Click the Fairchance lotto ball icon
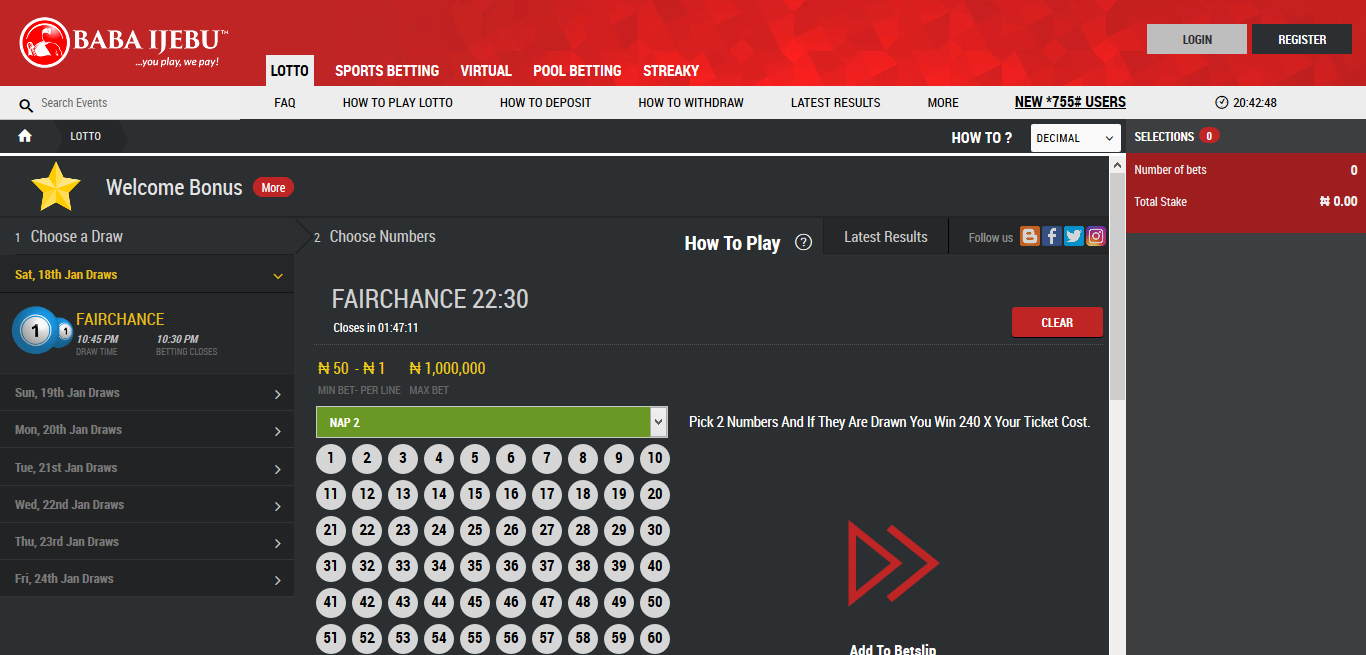The width and height of the screenshot is (1366, 655). [x=42, y=330]
